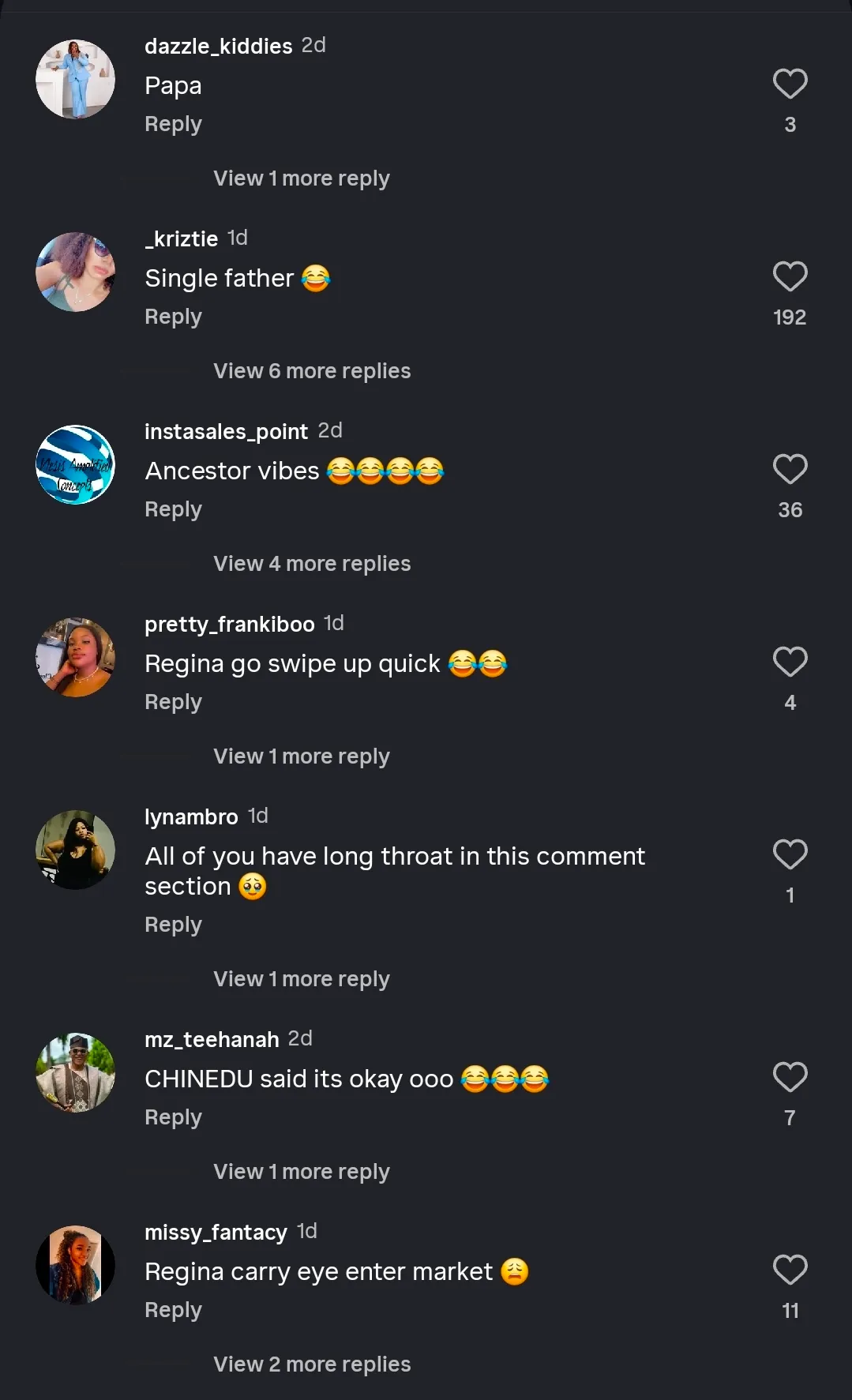Reply to "Regina go swipe up quick"
The height and width of the screenshot is (1400, 852).
click(x=173, y=702)
